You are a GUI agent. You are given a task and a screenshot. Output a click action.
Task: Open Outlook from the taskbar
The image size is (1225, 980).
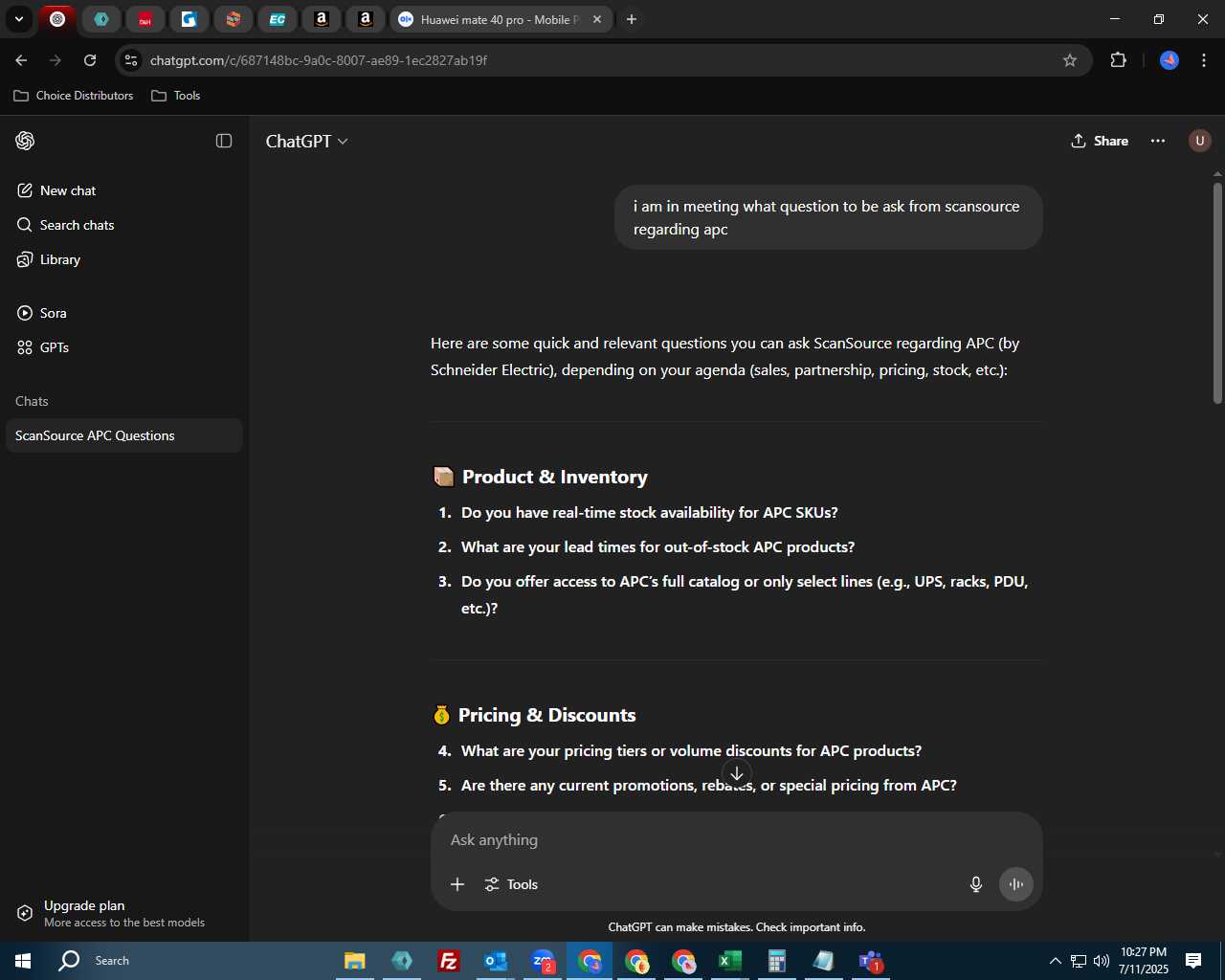click(495, 961)
